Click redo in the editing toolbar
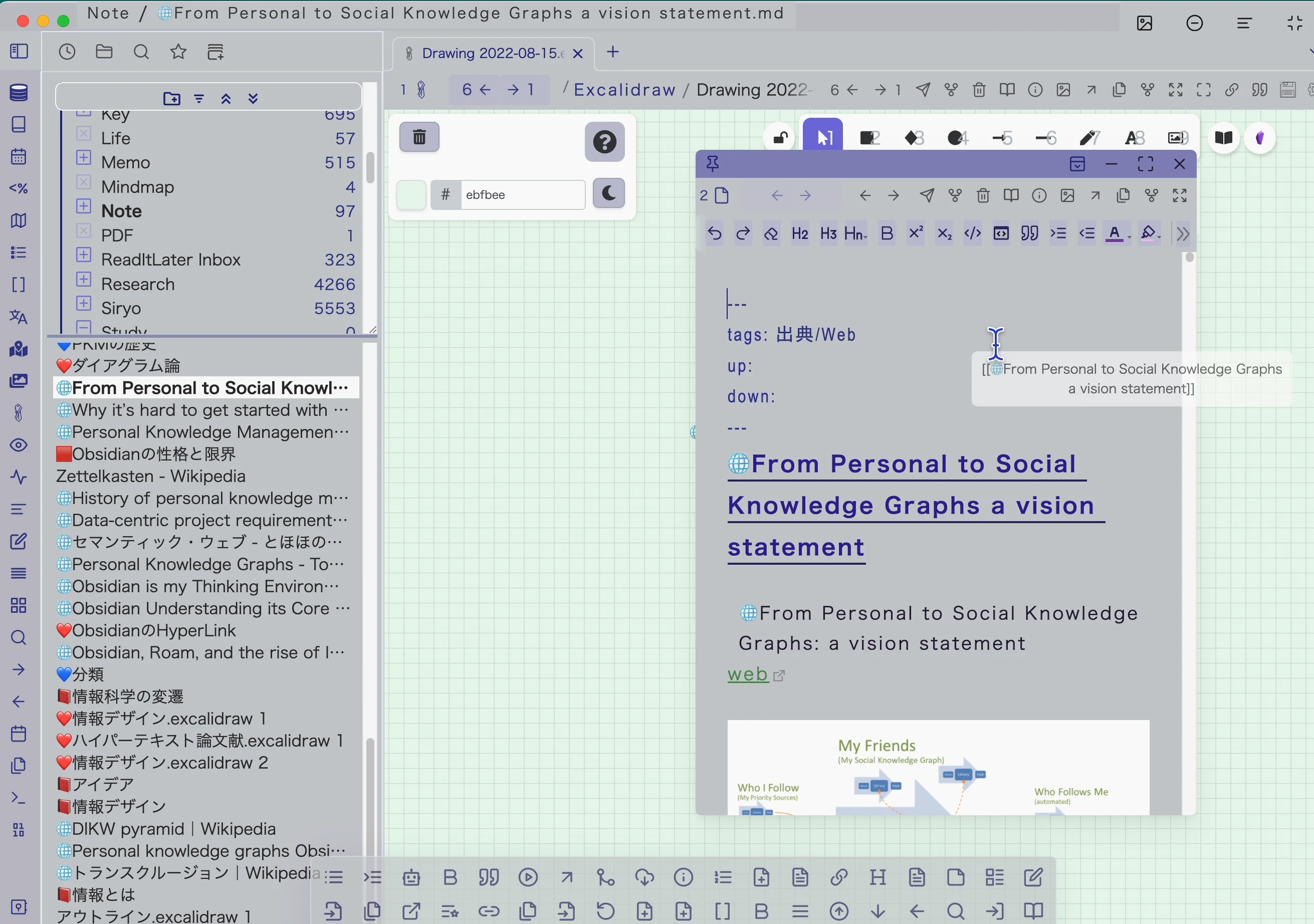1314x924 pixels. [743, 234]
